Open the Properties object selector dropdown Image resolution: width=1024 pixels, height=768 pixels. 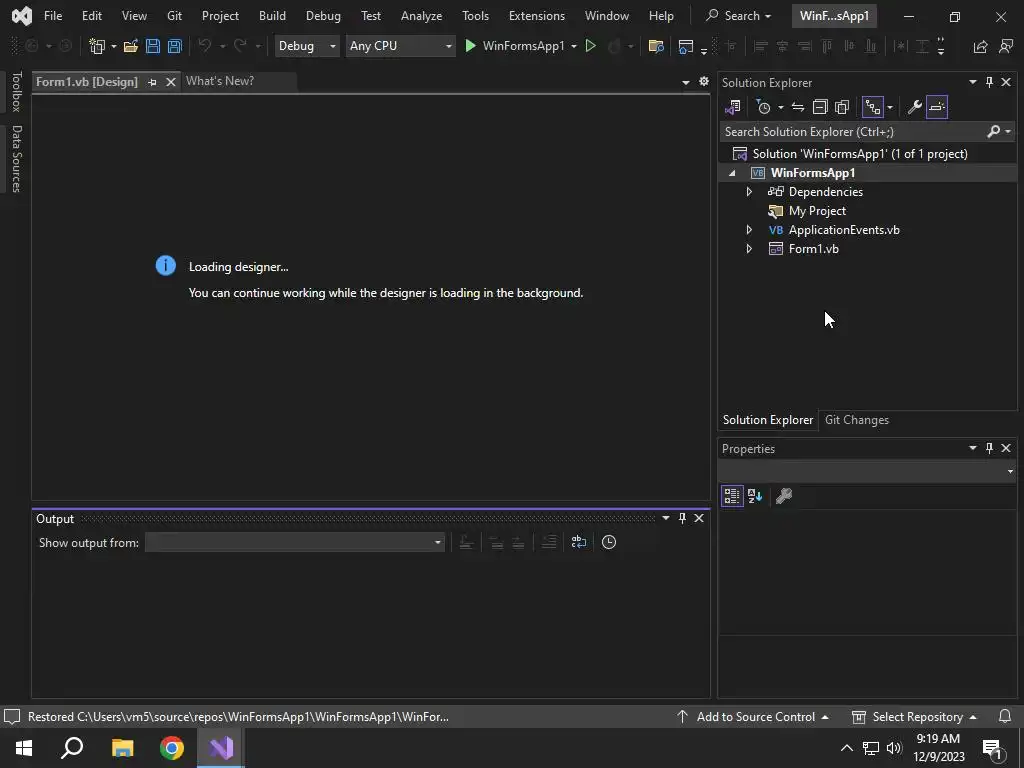tap(1010, 471)
